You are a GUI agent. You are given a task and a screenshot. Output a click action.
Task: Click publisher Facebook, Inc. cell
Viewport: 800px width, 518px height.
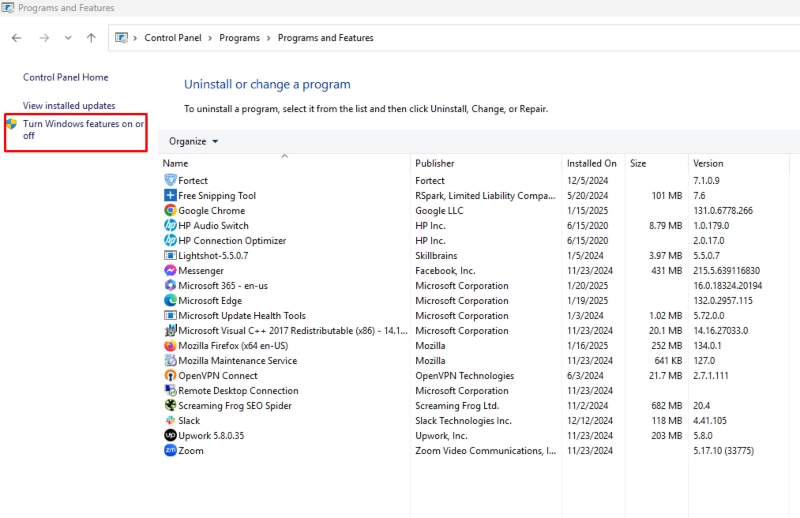445,270
